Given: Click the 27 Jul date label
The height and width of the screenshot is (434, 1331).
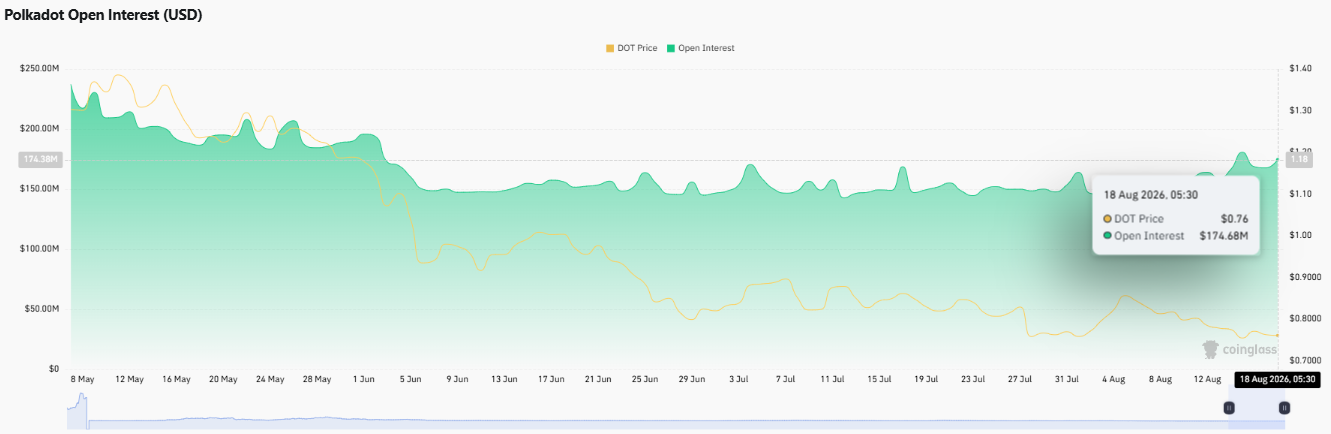Looking at the screenshot, I should coord(1020,380).
